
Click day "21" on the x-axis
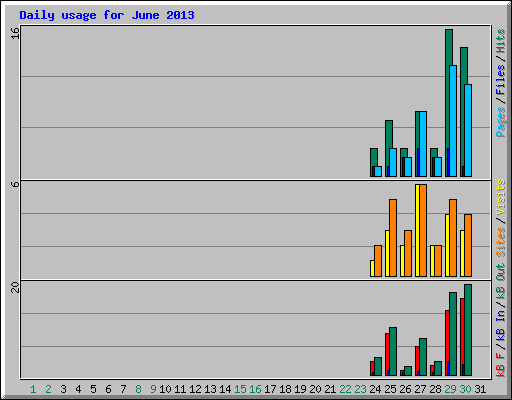point(330,389)
